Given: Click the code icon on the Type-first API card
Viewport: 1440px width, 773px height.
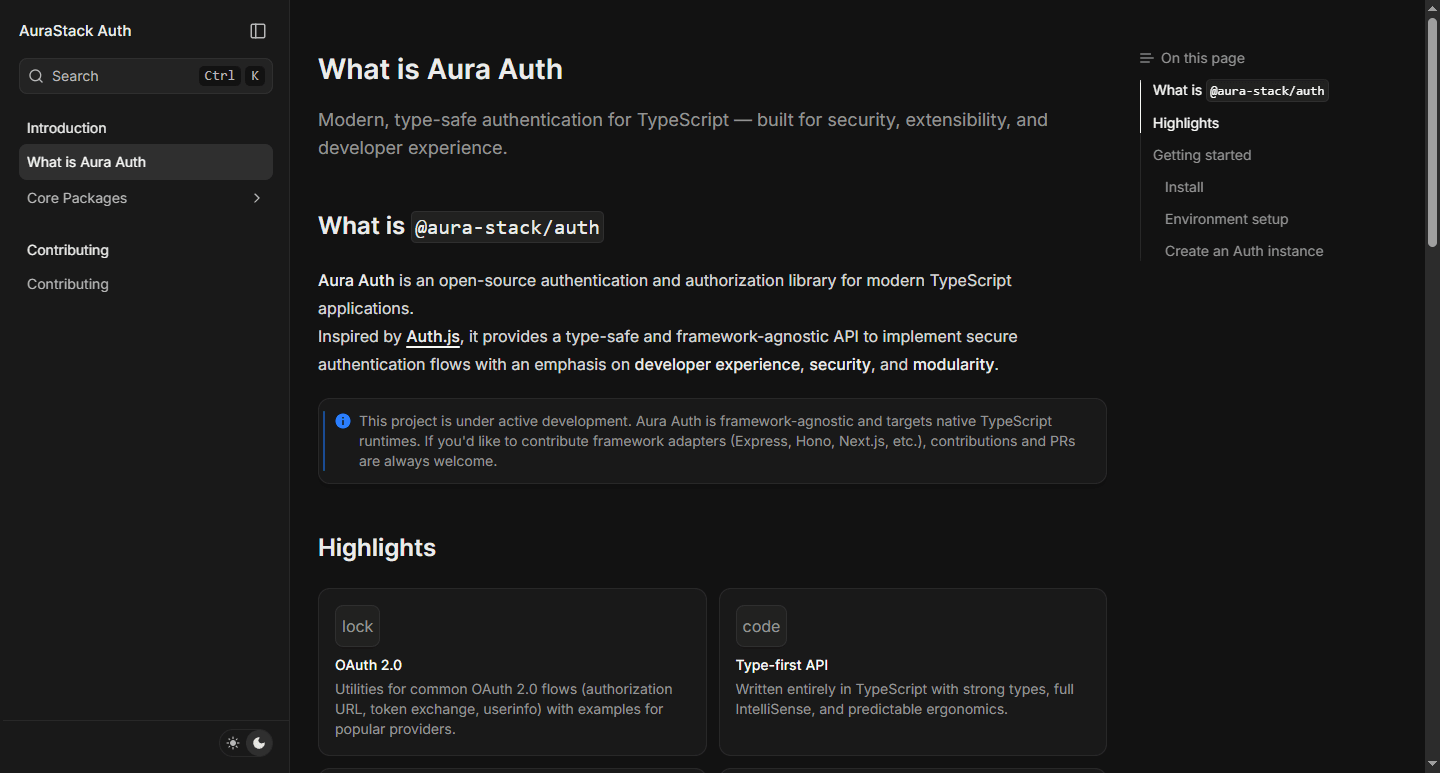Looking at the screenshot, I should (761, 625).
